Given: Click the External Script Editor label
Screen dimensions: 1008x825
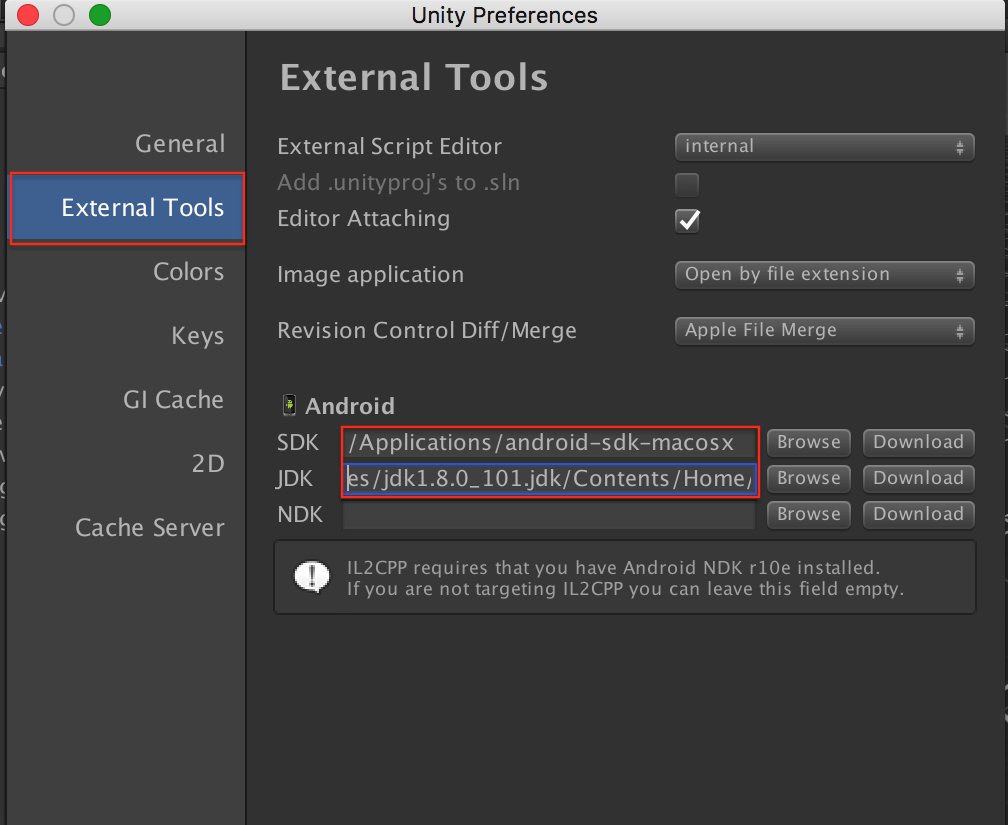Looking at the screenshot, I should point(390,147).
